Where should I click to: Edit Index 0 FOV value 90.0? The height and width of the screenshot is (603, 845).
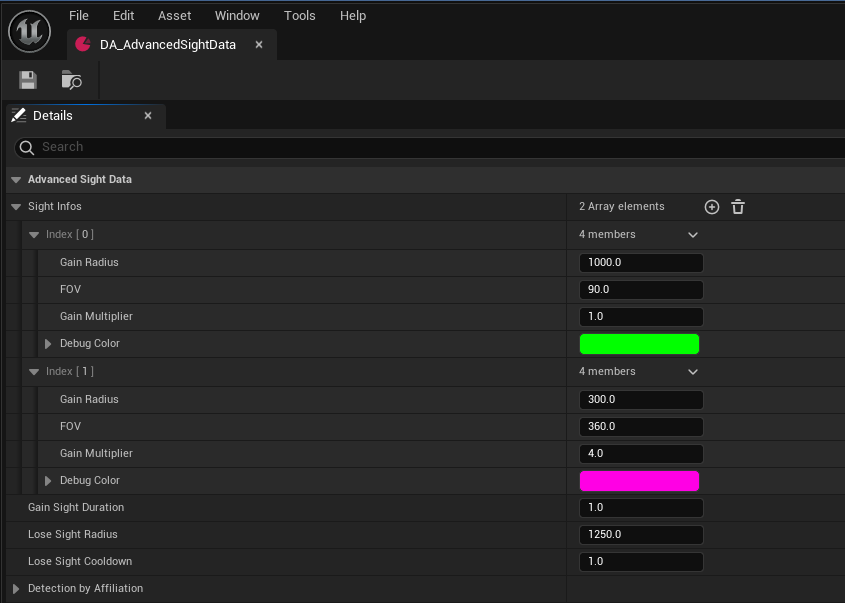[641, 289]
